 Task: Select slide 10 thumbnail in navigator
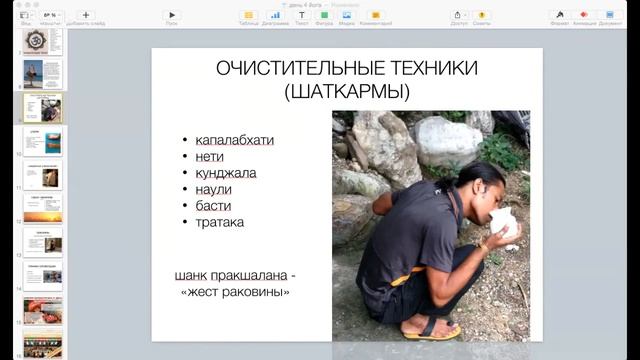click(x=43, y=142)
